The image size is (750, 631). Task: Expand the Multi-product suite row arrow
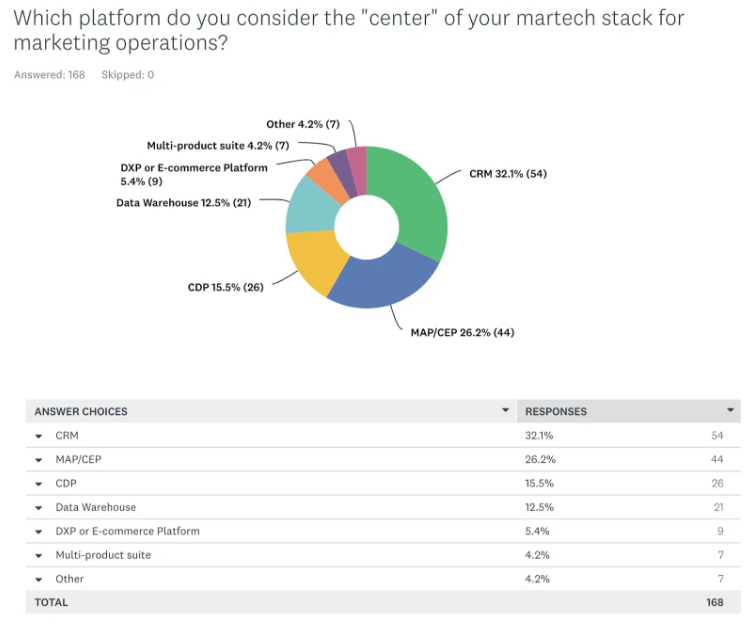coord(39,555)
